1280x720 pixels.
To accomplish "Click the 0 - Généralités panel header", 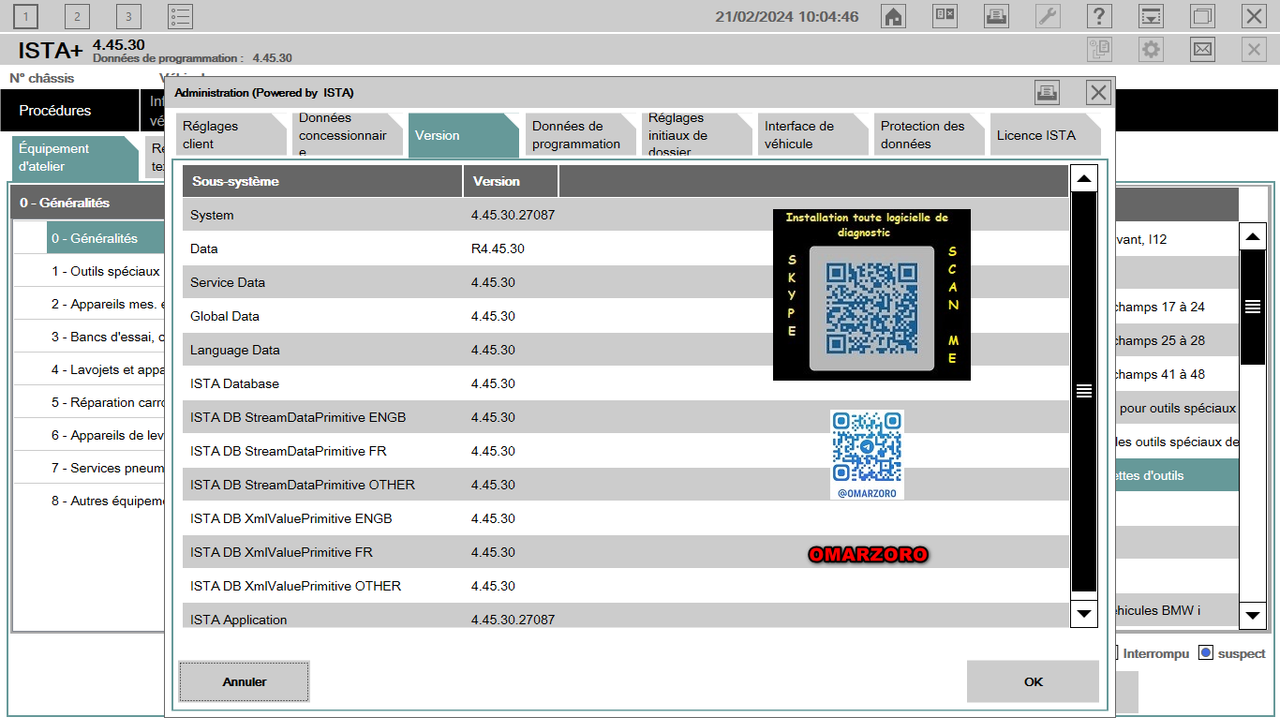I will 88,203.
